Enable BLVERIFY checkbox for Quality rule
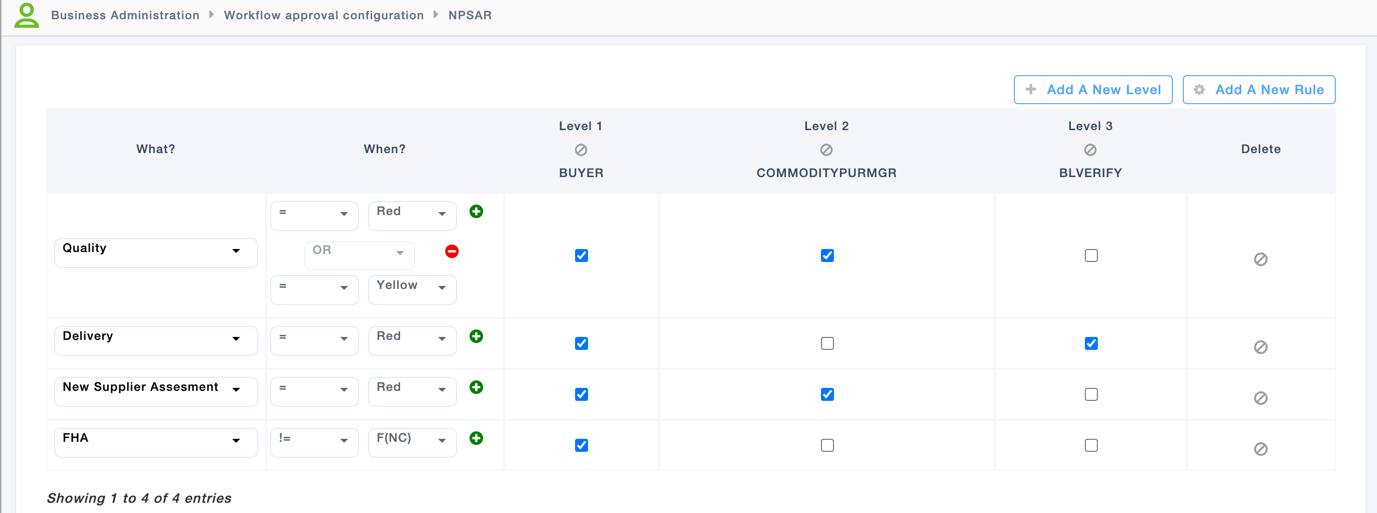 coord(1091,256)
